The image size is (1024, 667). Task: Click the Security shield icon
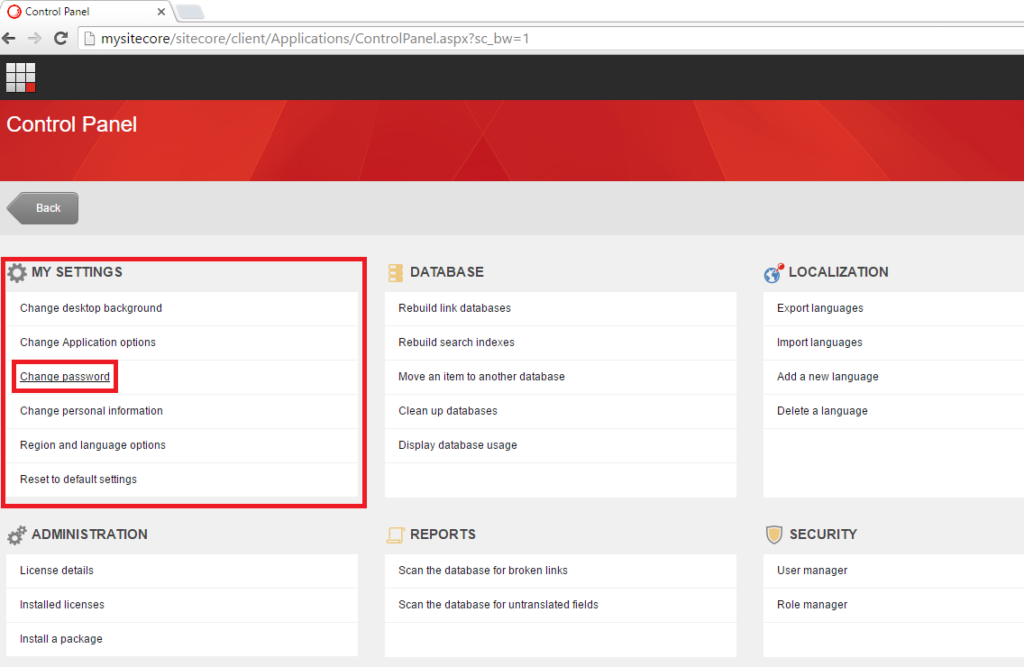coord(774,534)
